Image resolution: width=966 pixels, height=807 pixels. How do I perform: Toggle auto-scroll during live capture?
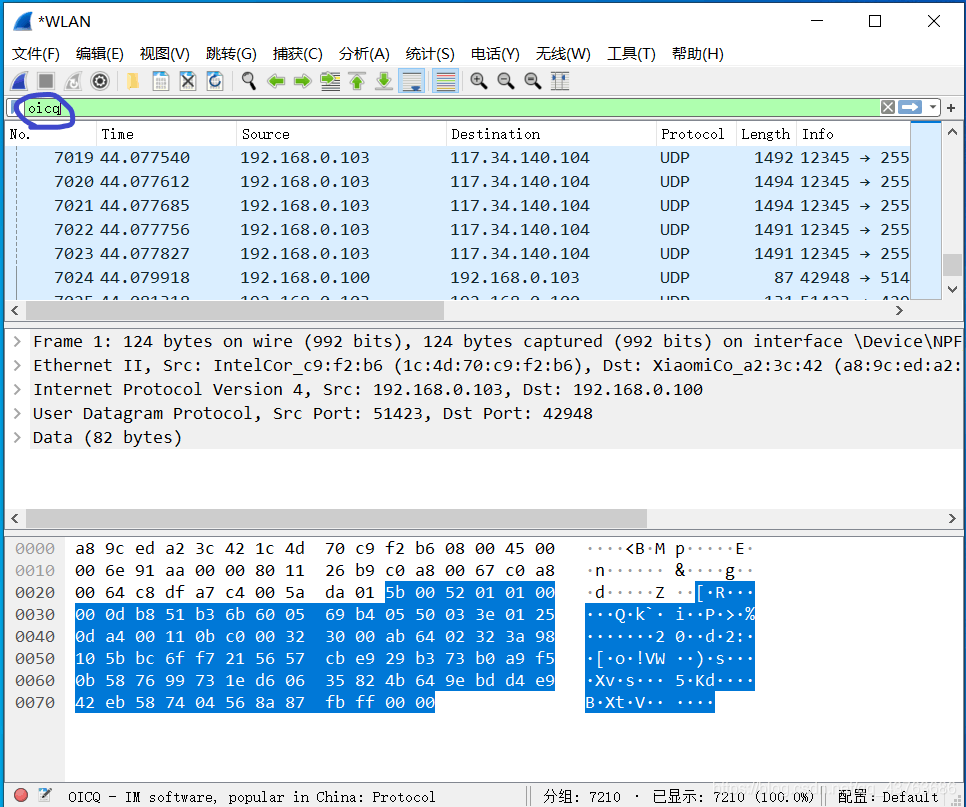coord(411,81)
